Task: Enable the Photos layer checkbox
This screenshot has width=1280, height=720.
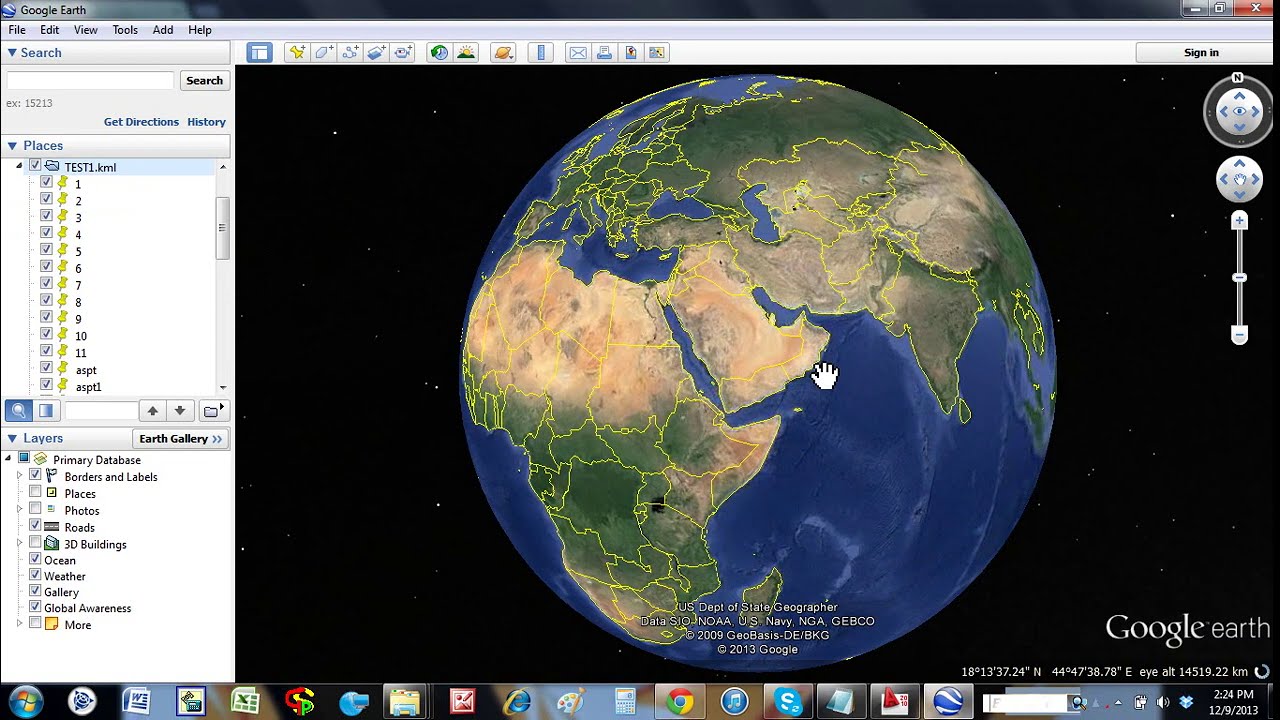Action: [x=35, y=510]
